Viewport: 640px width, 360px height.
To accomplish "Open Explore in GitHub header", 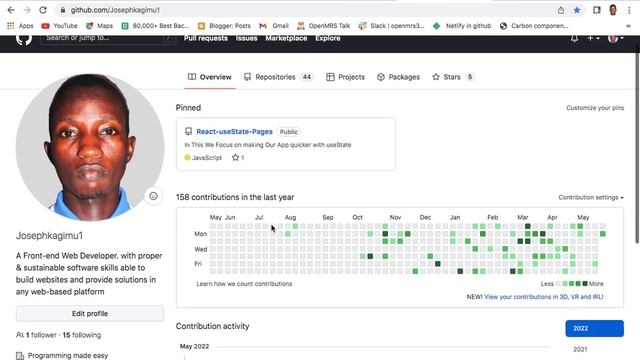I will coord(328,38).
